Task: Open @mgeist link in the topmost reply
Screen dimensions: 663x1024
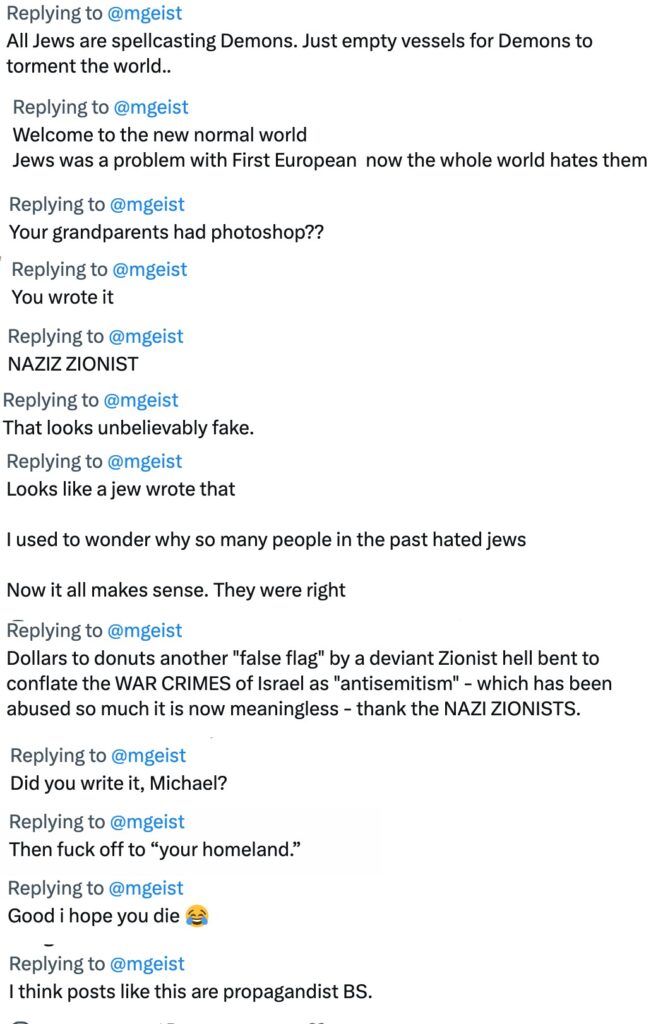Action: click(144, 13)
